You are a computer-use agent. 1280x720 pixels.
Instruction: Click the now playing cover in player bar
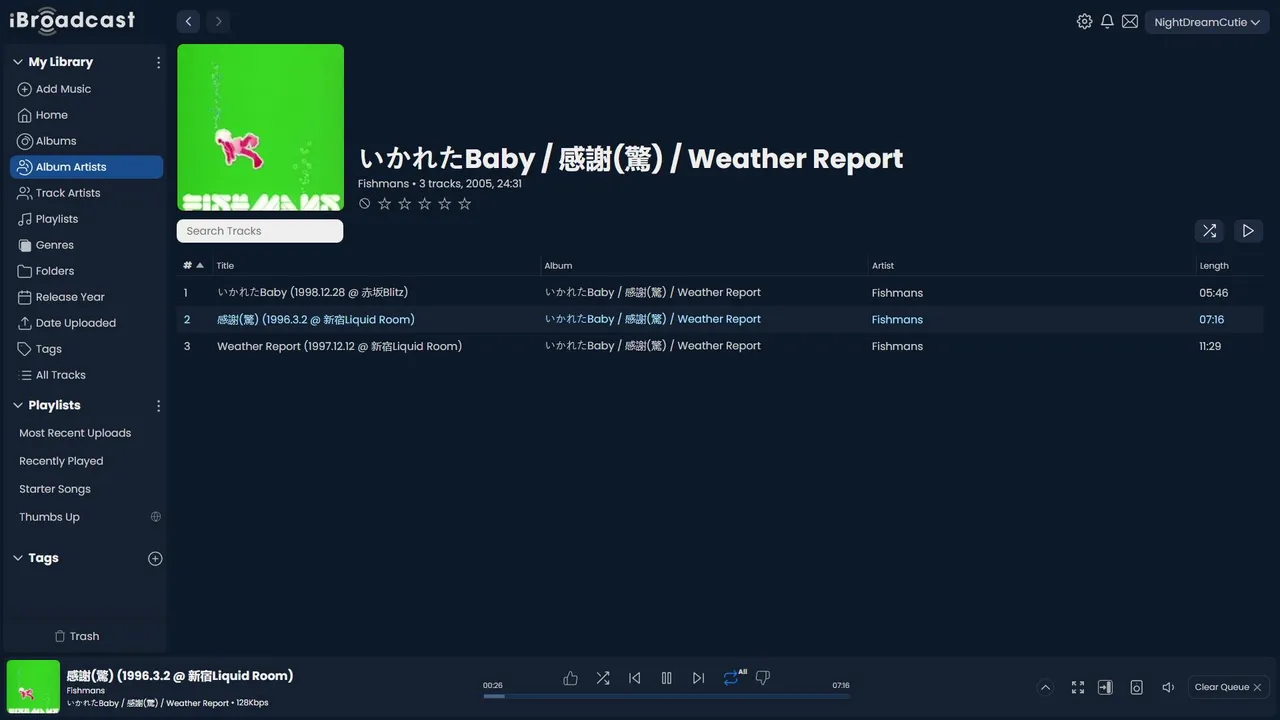coord(33,687)
